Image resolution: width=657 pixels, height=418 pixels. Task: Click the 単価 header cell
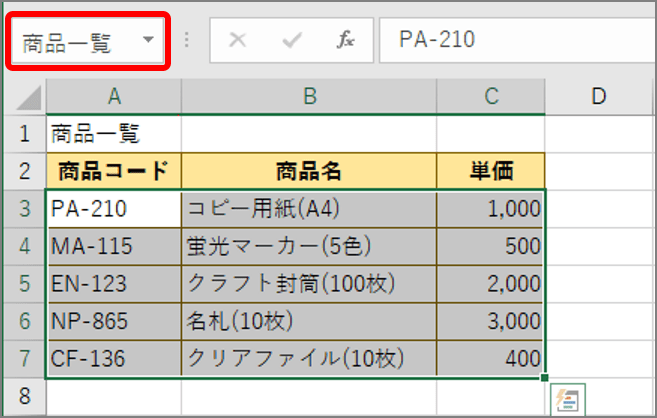tap(491, 171)
